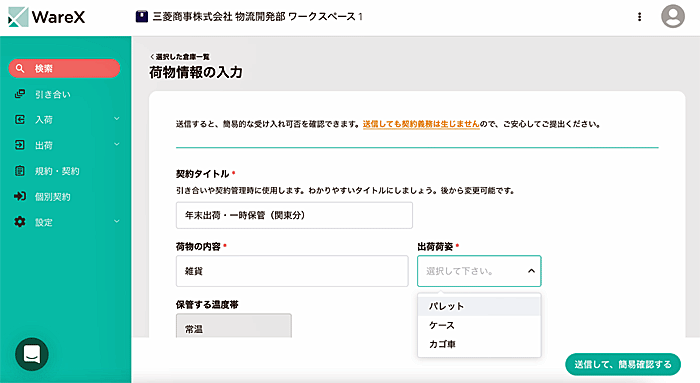Click the WareX logo
Viewport: 700px width, 383px height.
pyautogui.click(x=46, y=17)
